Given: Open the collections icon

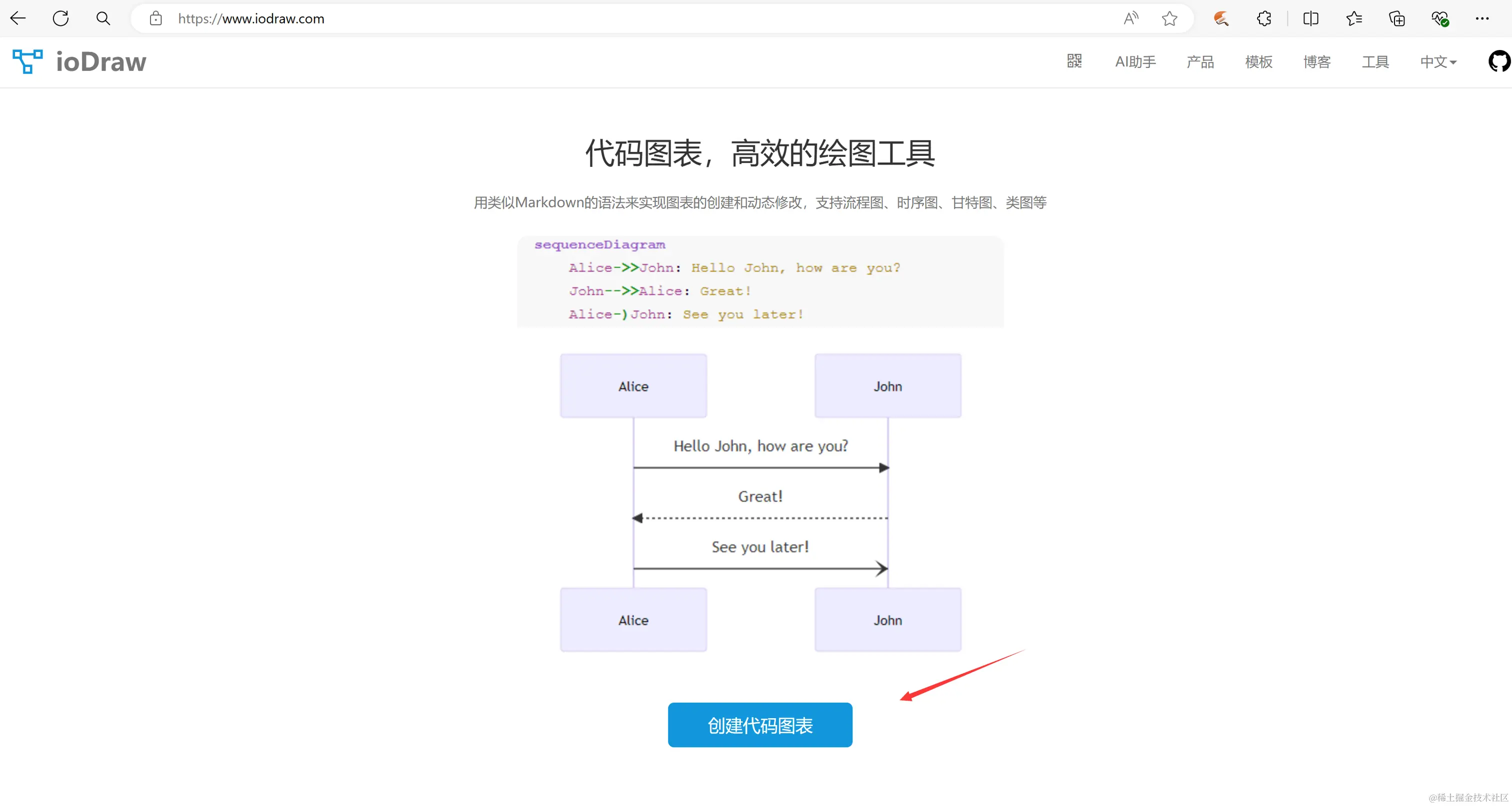Looking at the screenshot, I should coord(1396,19).
